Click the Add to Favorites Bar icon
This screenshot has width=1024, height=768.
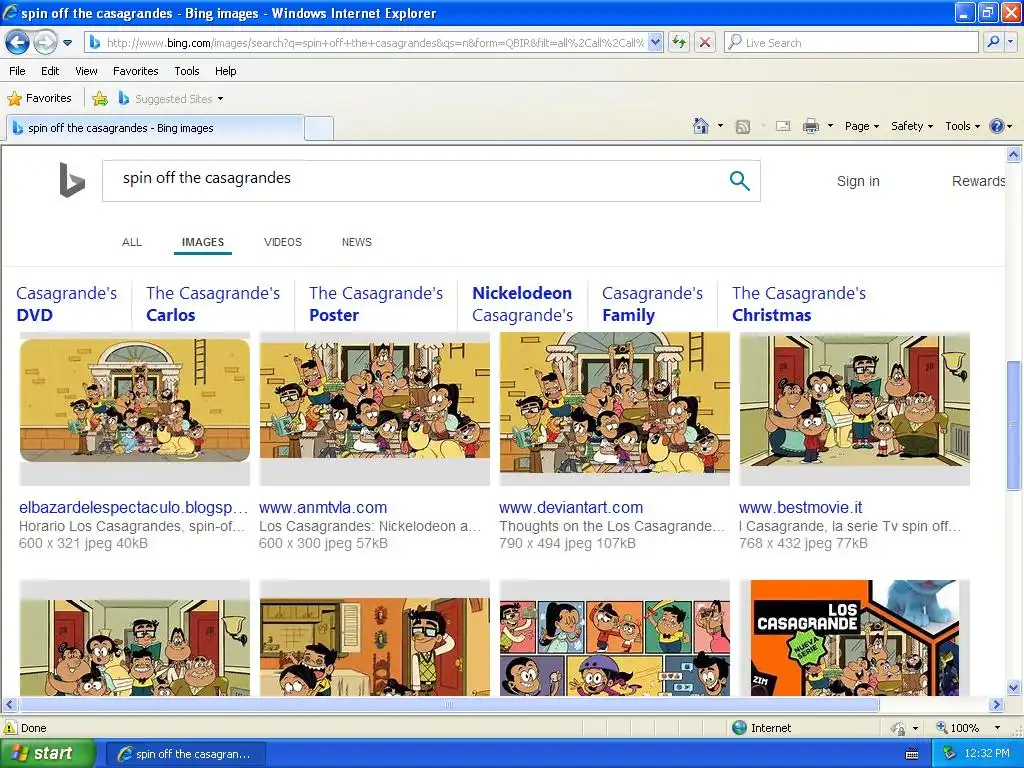pyautogui.click(x=99, y=99)
